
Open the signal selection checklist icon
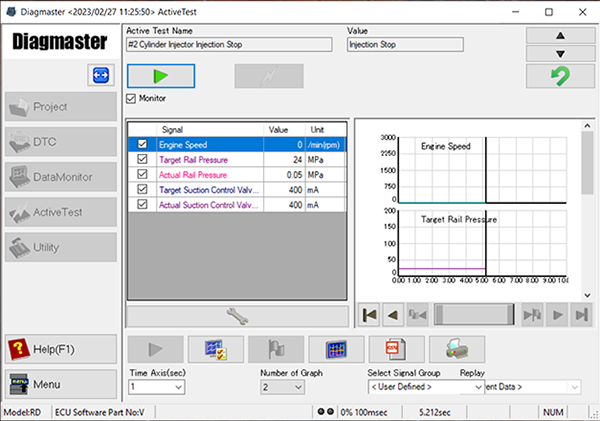[216, 349]
